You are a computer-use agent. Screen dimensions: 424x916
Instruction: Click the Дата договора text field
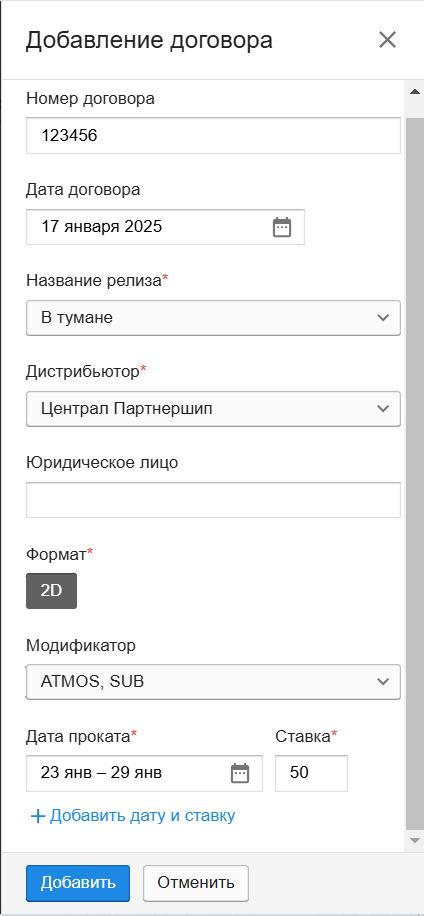tap(165, 227)
